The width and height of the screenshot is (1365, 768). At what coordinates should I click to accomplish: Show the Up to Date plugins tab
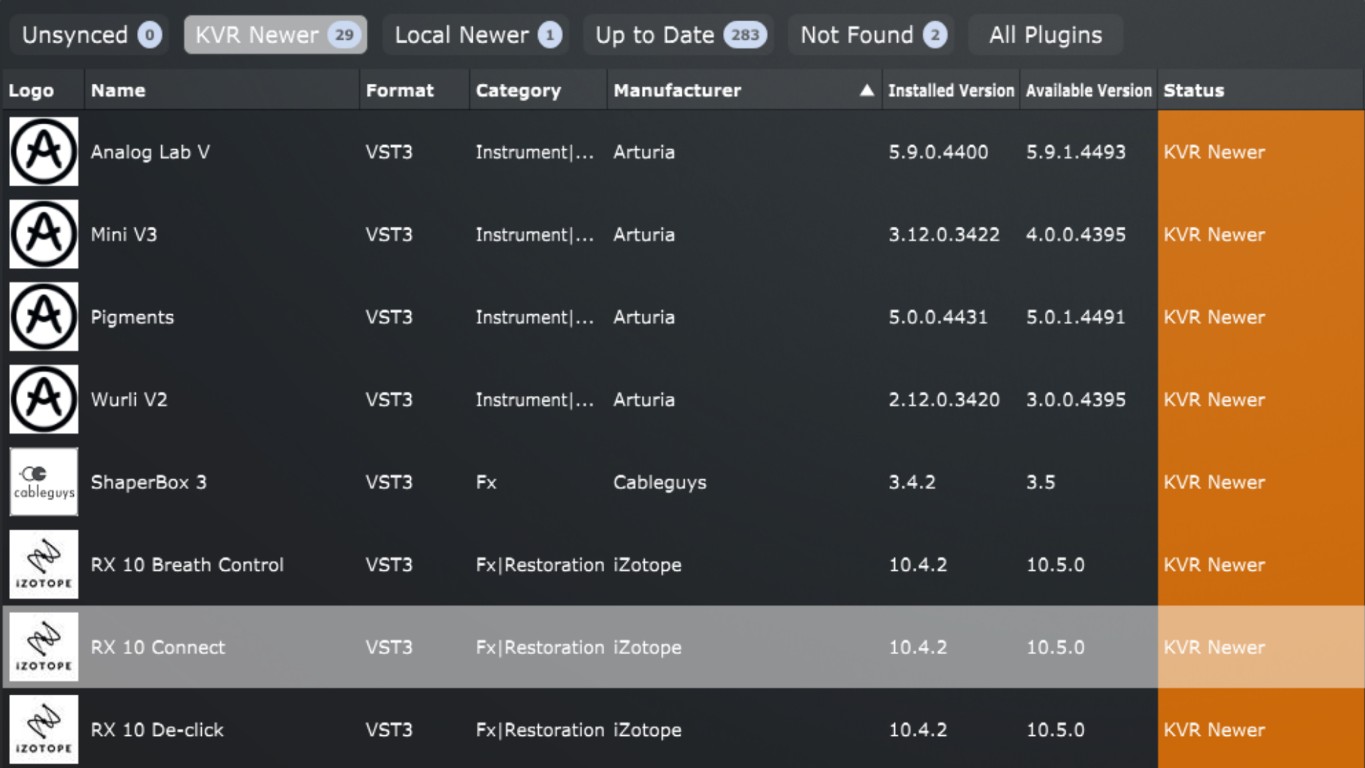point(678,35)
